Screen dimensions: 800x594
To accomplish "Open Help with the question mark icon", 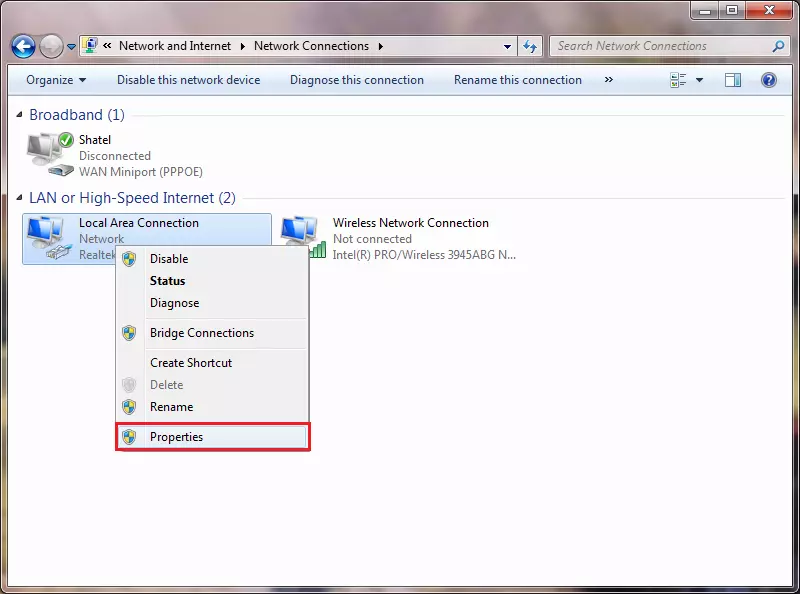I will coord(769,80).
